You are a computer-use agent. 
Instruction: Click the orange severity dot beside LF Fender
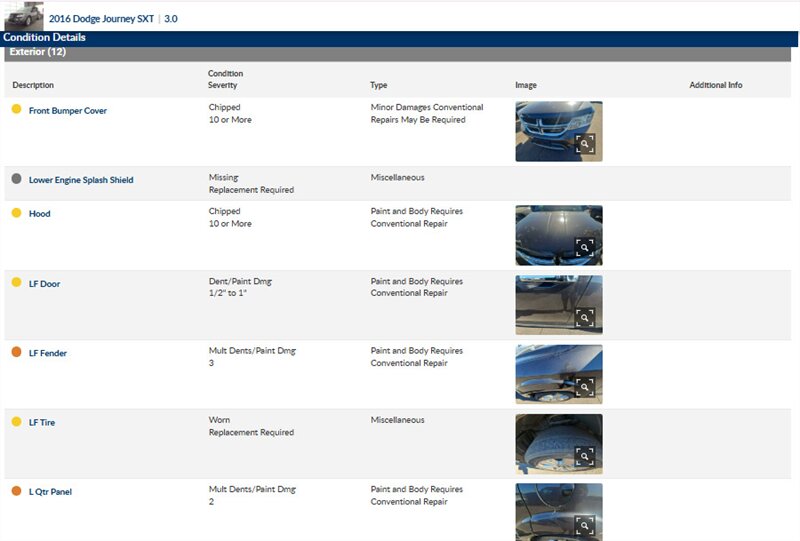pos(16,352)
